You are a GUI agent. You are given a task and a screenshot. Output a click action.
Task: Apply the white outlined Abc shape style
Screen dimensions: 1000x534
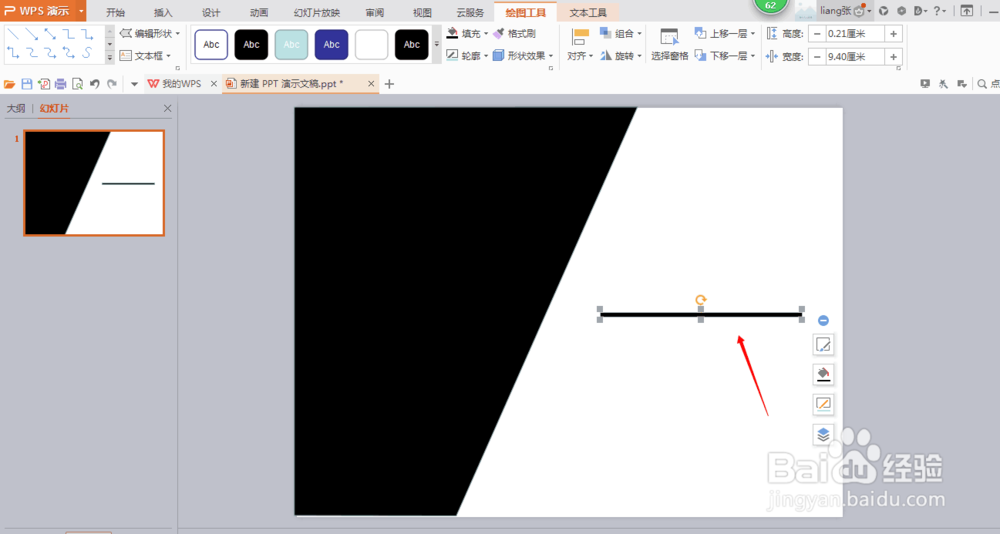(x=211, y=45)
